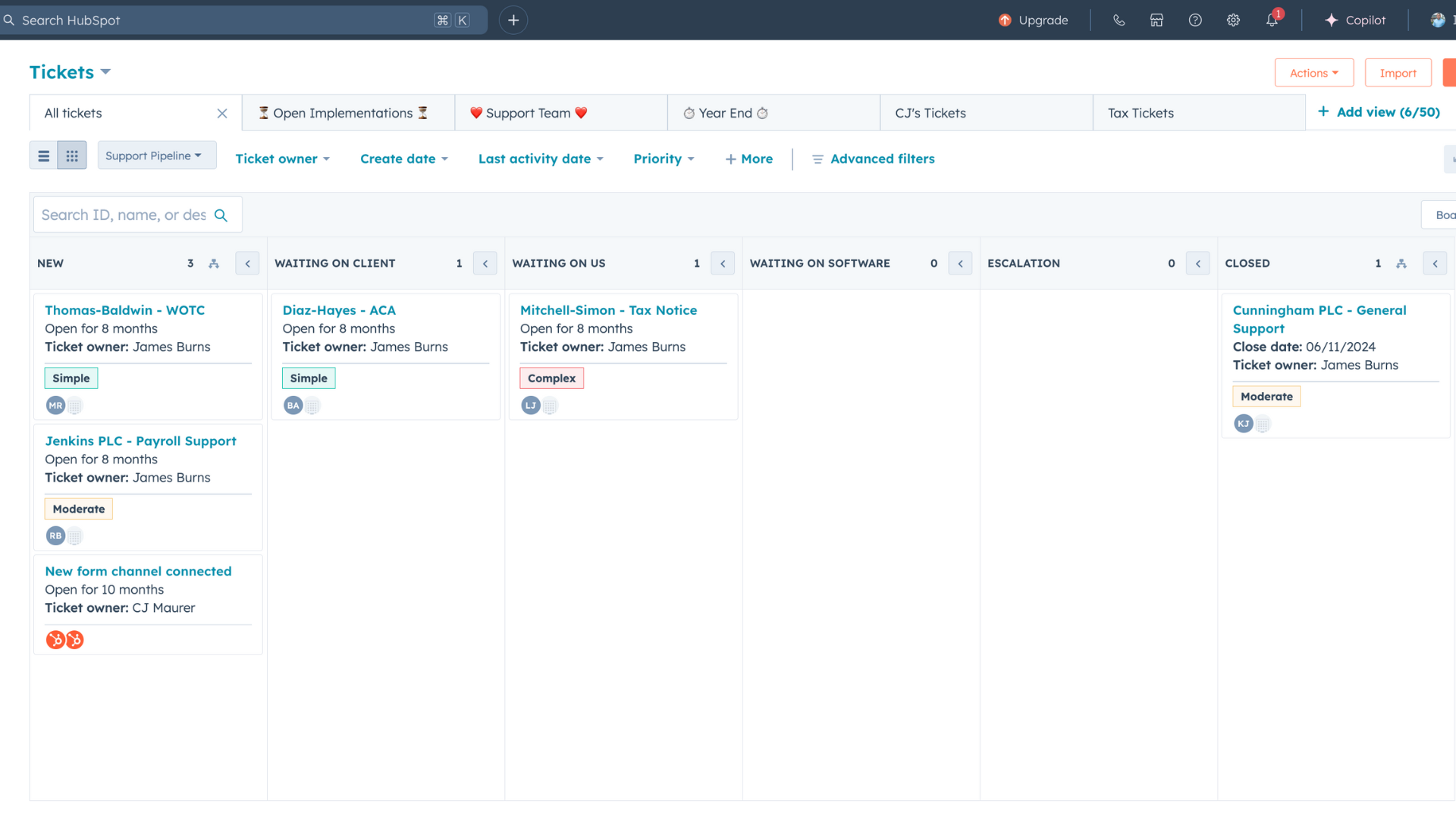Open the Priority filter dropdown
This screenshot has width=1456, height=819.
tap(664, 158)
